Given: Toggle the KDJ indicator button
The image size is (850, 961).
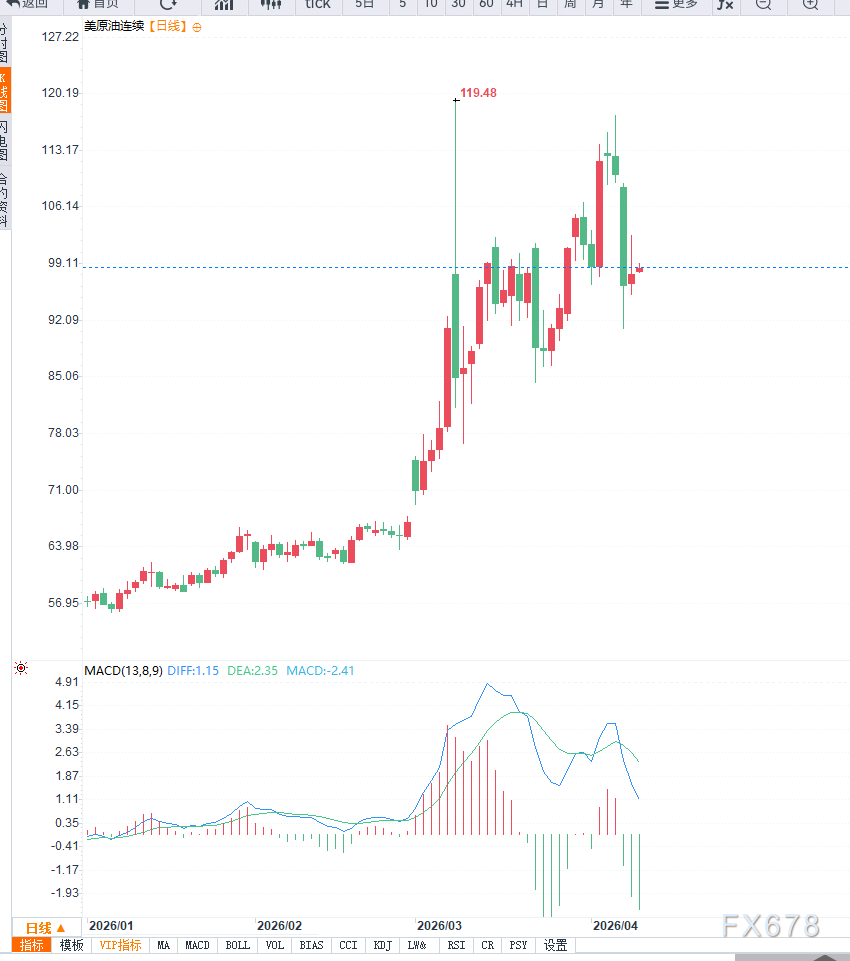Looking at the screenshot, I should pyautogui.click(x=382, y=945).
